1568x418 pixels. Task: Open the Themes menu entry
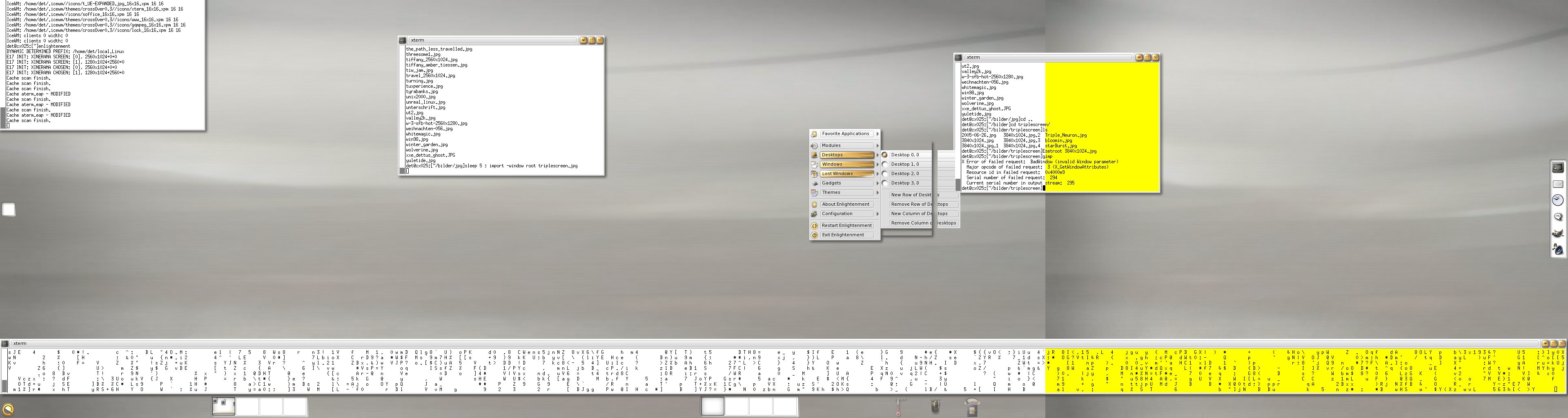click(x=846, y=193)
